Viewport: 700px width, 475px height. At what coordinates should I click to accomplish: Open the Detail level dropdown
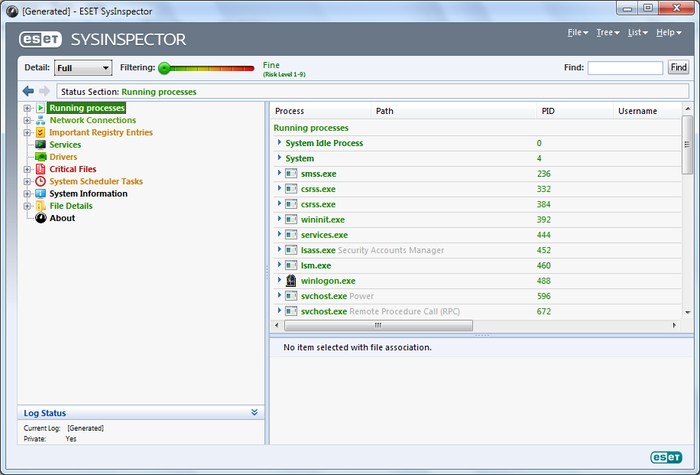point(83,68)
